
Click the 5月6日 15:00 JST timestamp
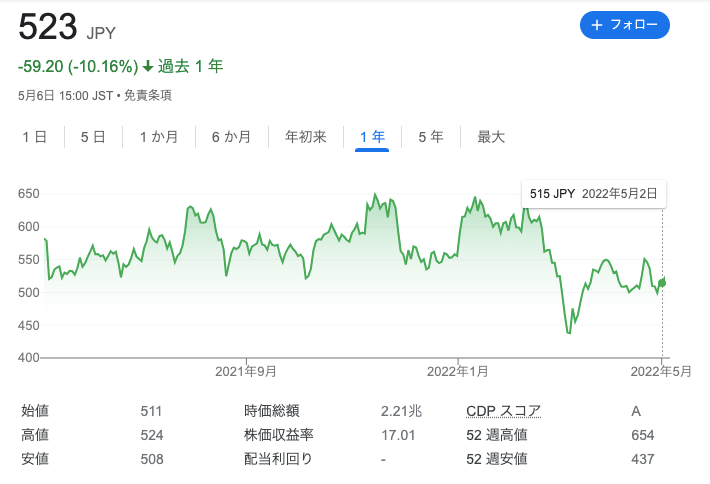point(66,96)
